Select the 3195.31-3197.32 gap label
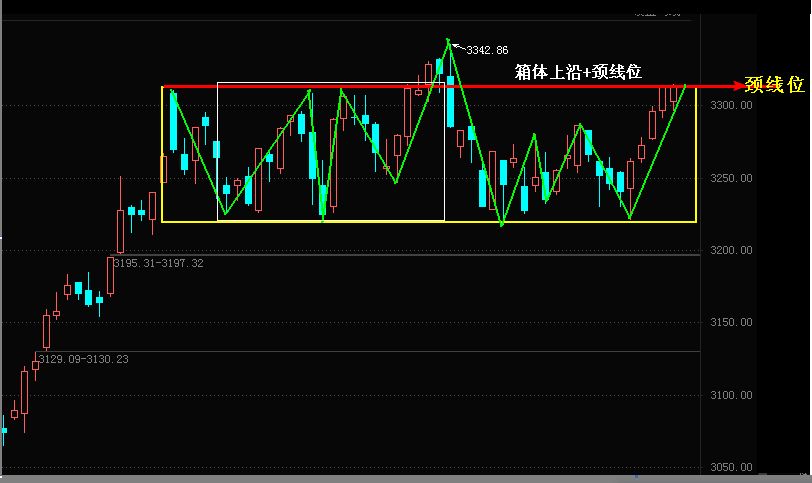Screen dimensions: 812x483 point(158,264)
